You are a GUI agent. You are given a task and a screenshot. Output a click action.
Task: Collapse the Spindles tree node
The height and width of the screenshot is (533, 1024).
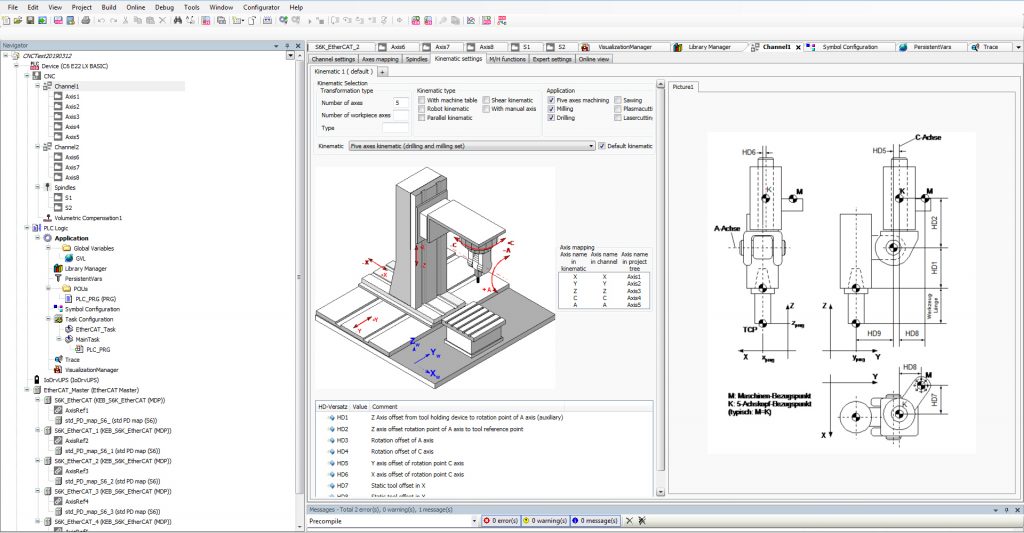(x=37, y=187)
